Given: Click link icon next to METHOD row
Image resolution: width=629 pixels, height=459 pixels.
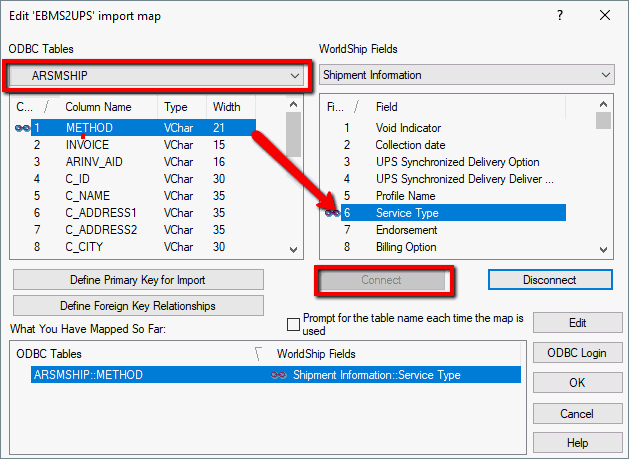Looking at the screenshot, I should (22, 128).
